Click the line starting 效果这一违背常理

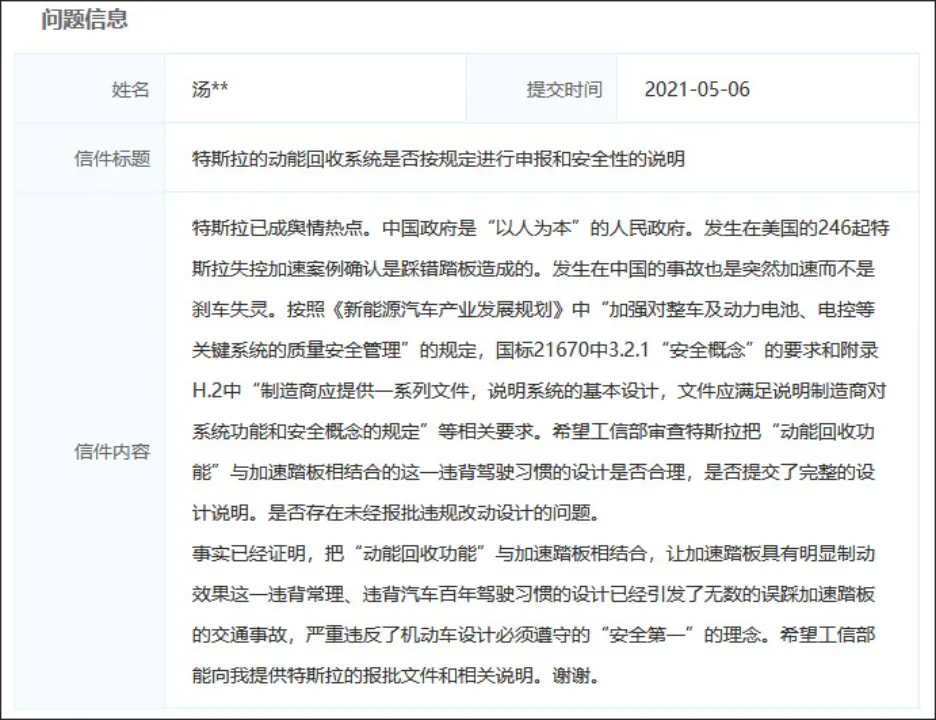click(533, 594)
